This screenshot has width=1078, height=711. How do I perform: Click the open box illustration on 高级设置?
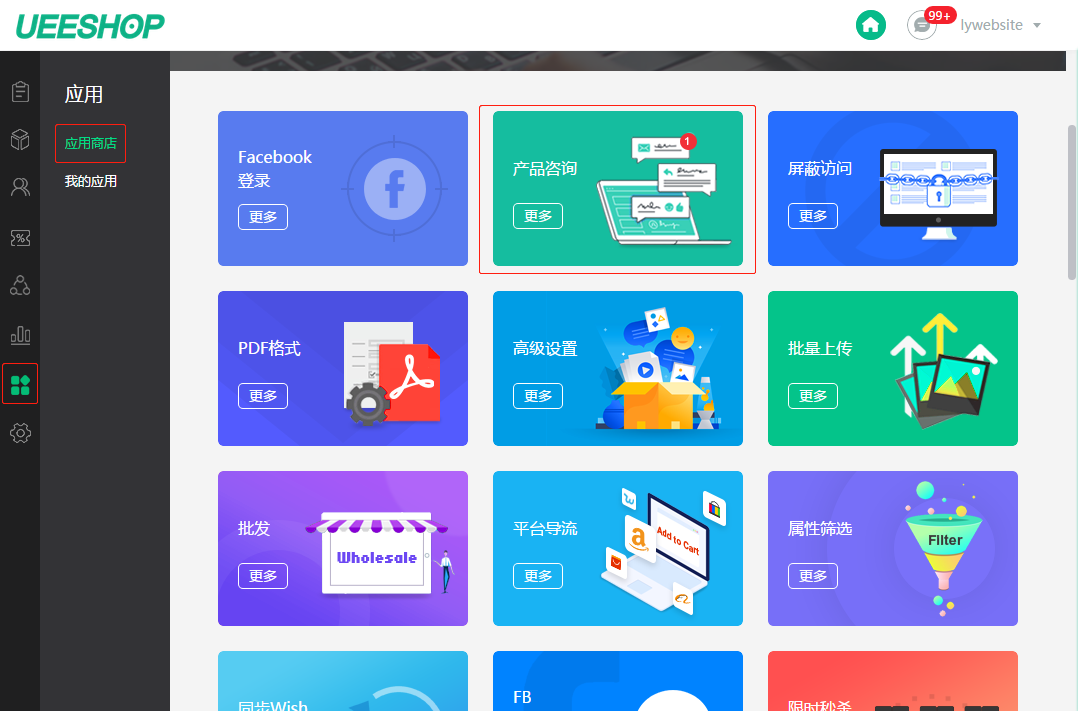658,369
